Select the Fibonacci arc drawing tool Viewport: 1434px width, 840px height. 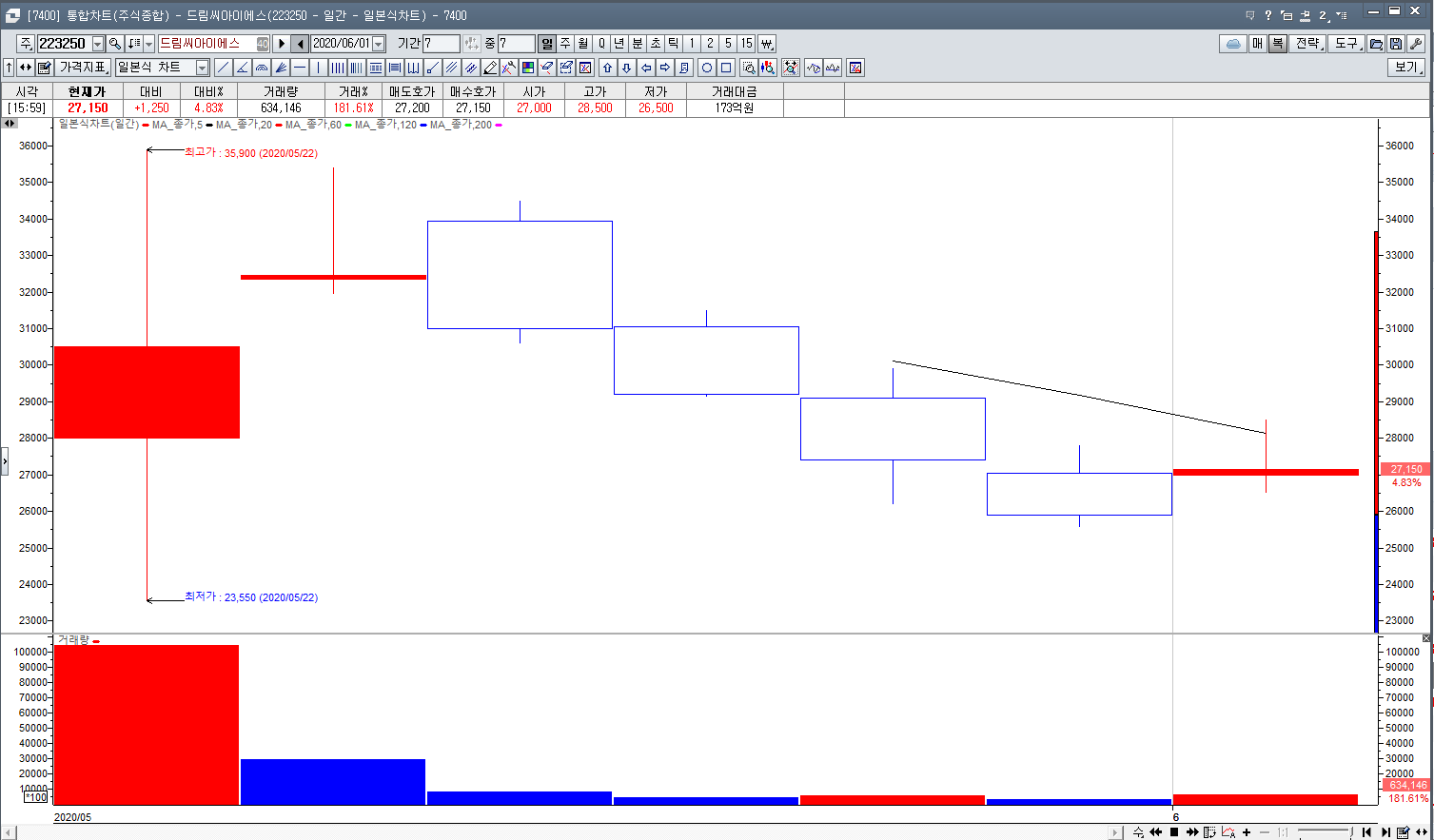261,68
